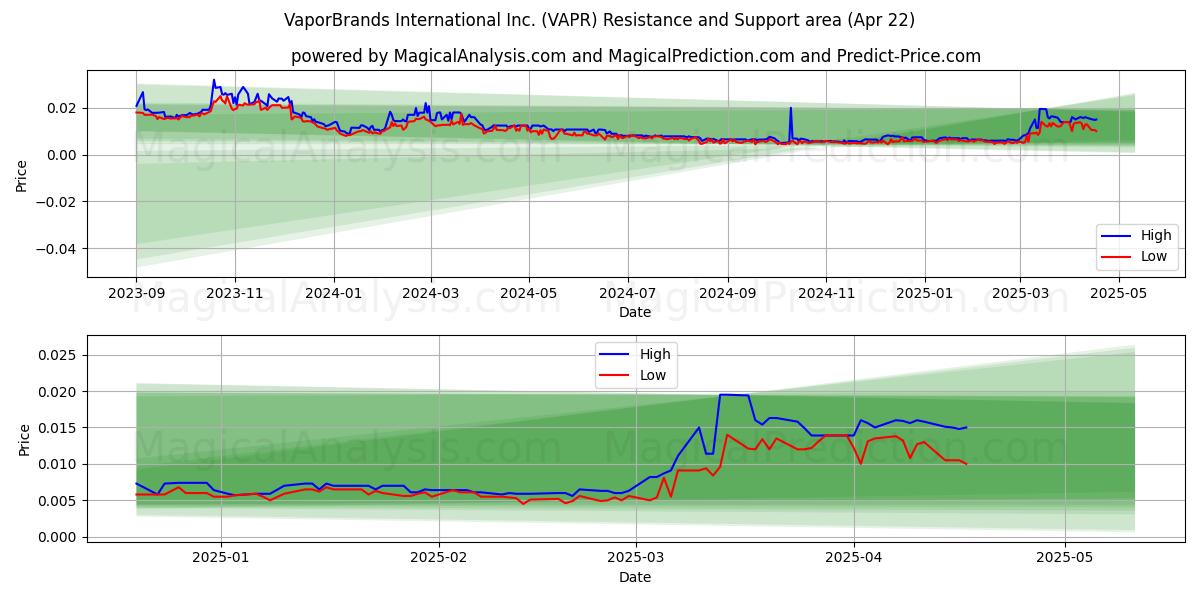
Task: Click the '2024-11' tick on top chart
Action: (x=826, y=292)
